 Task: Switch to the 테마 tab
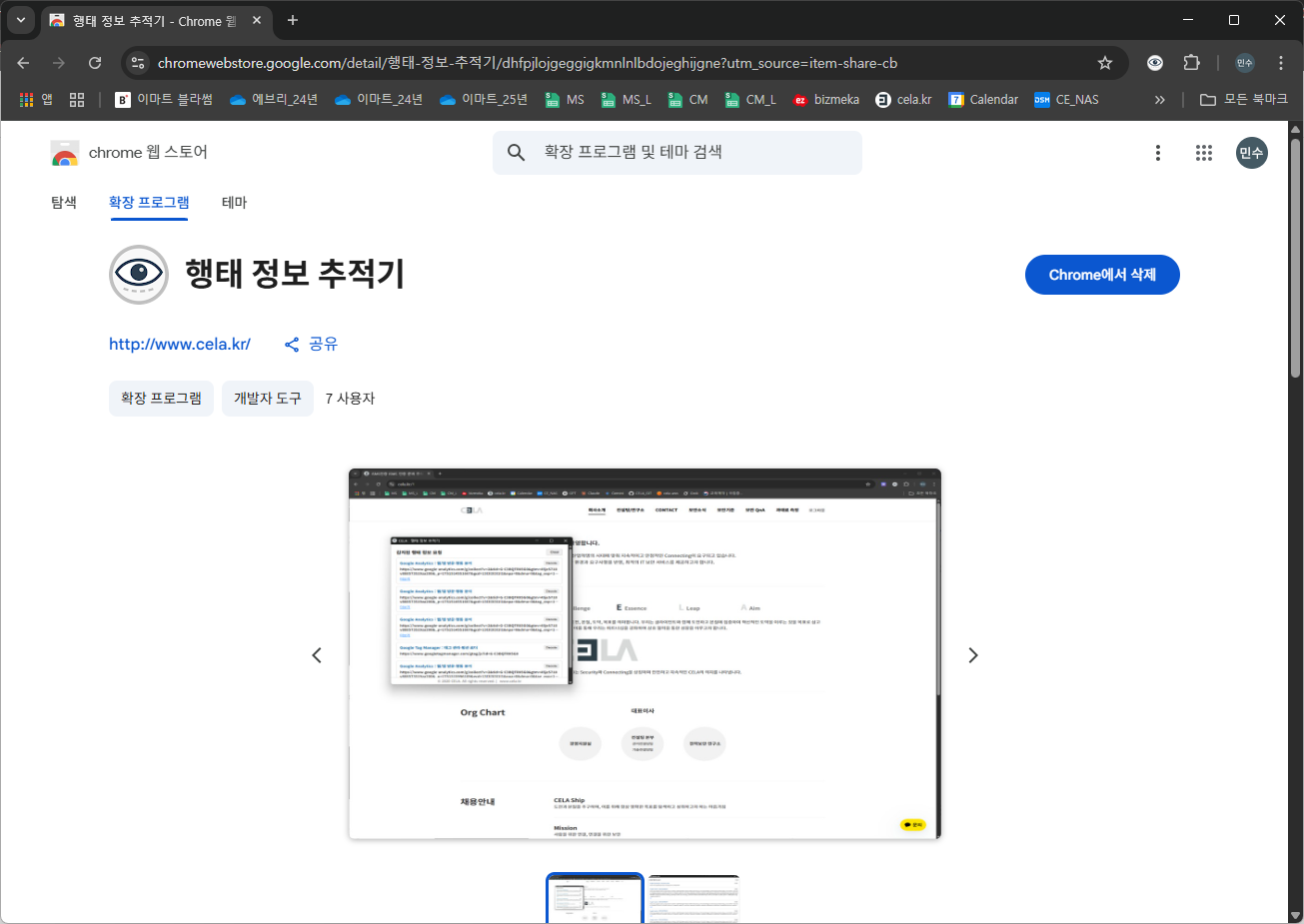(234, 203)
